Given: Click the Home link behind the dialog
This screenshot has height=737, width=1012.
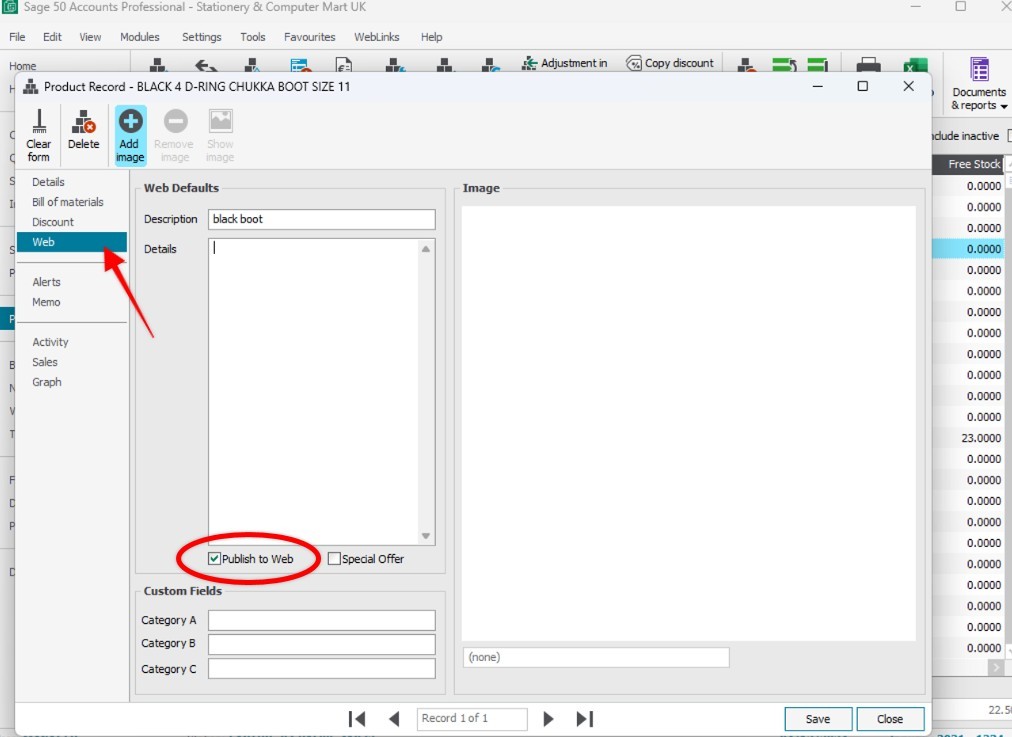Looking at the screenshot, I should [x=23, y=66].
